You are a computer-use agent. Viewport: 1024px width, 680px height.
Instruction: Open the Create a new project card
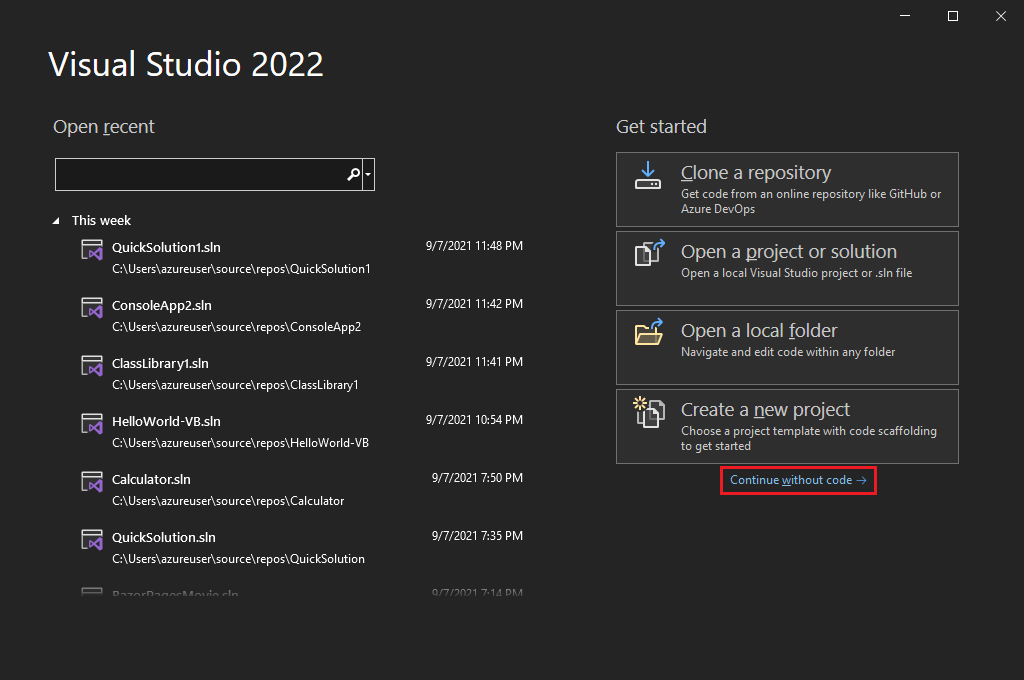787,426
